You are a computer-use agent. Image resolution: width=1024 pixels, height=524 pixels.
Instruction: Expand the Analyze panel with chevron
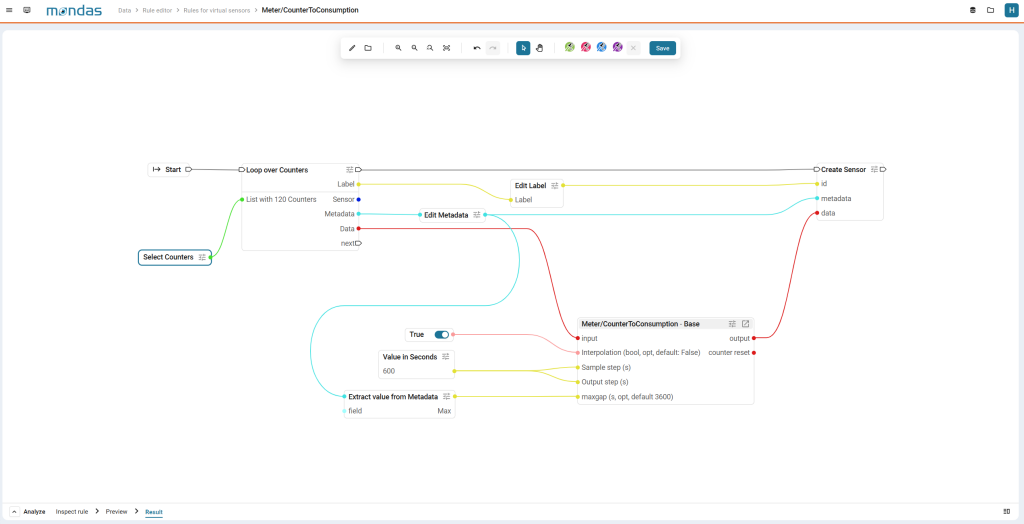(x=15, y=511)
